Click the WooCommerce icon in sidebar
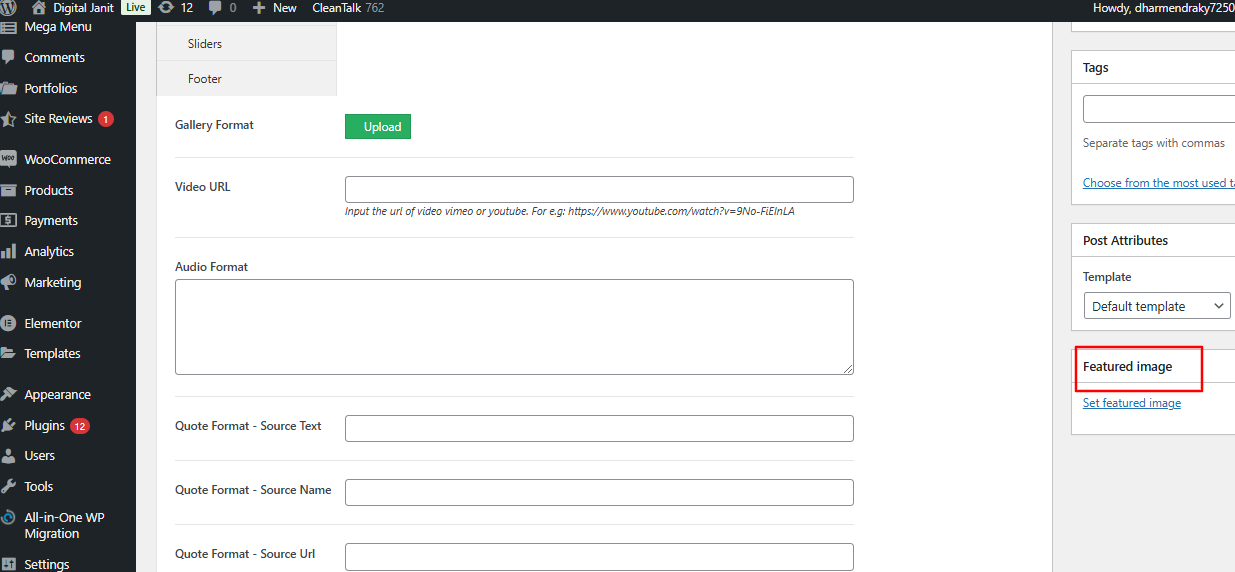 9,159
